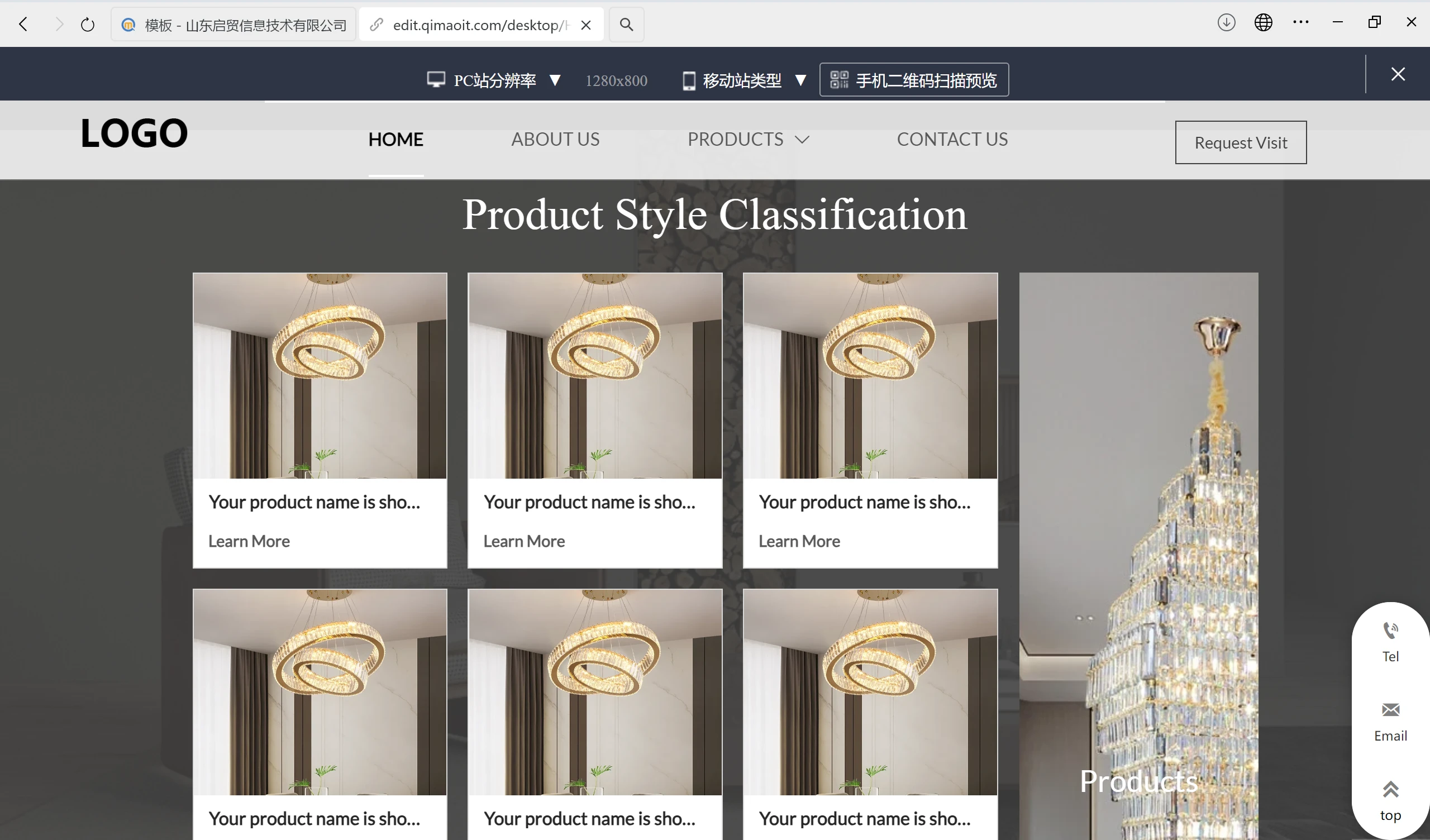This screenshot has width=1430, height=840.
Task: Click the first bottom-row product name text
Action: pos(314,818)
